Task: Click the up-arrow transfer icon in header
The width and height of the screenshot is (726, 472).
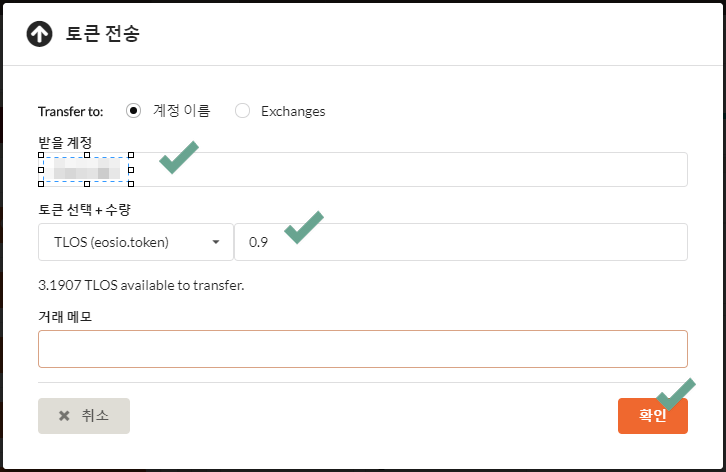Action: point(39,33)
